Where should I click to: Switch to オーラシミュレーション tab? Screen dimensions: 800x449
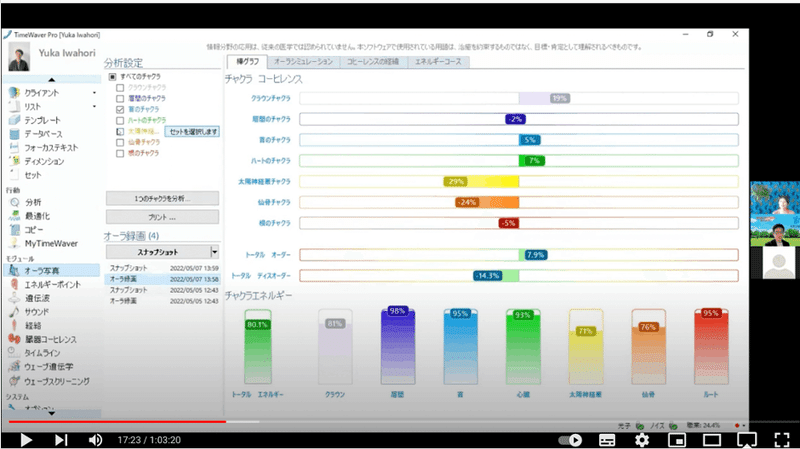tap(303, 62)
